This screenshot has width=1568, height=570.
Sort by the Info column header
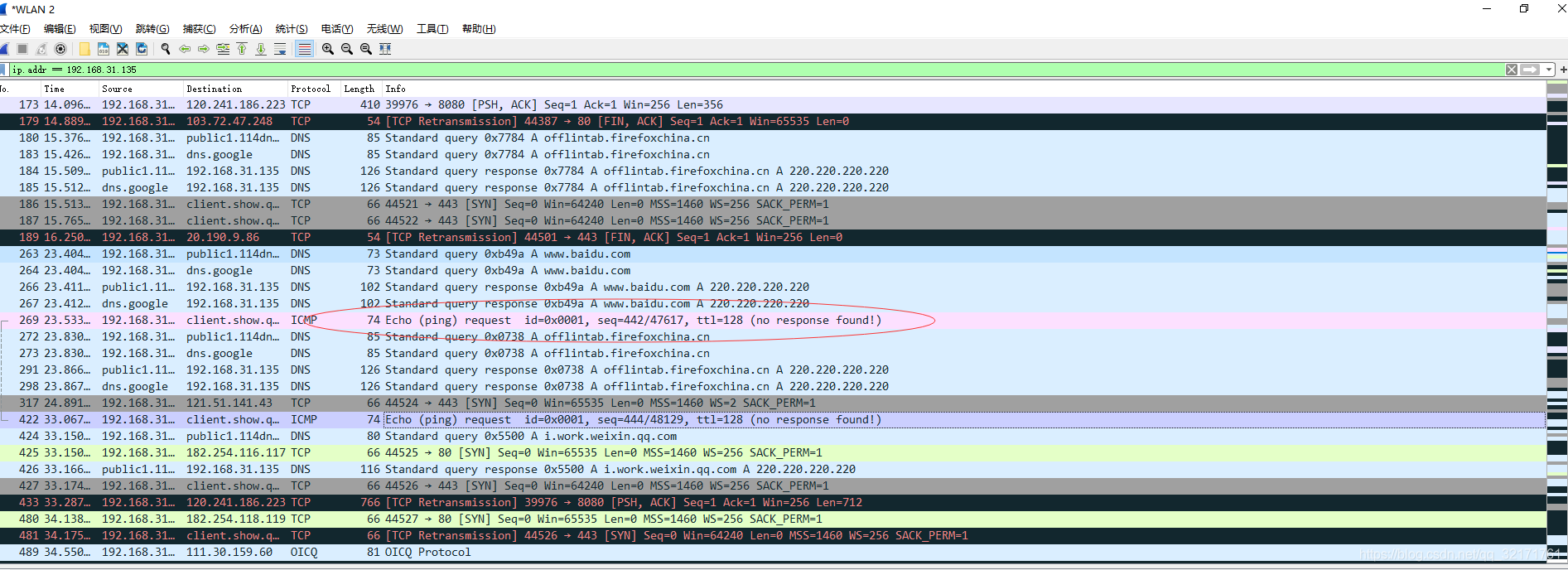click(x=963, y=89)
